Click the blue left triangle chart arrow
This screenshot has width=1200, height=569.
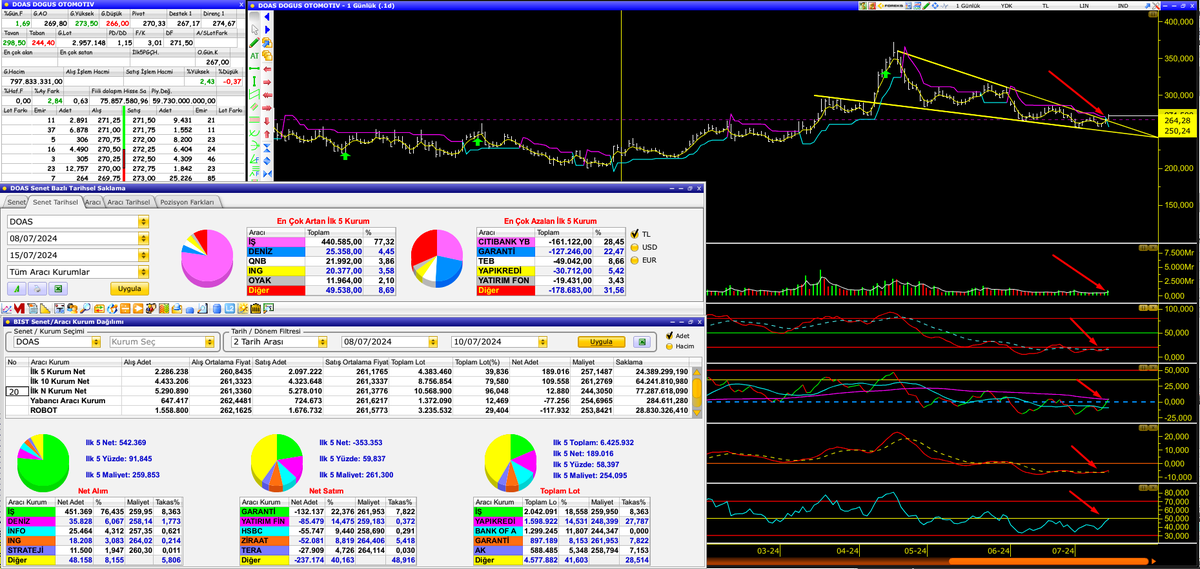click(268, 16)
